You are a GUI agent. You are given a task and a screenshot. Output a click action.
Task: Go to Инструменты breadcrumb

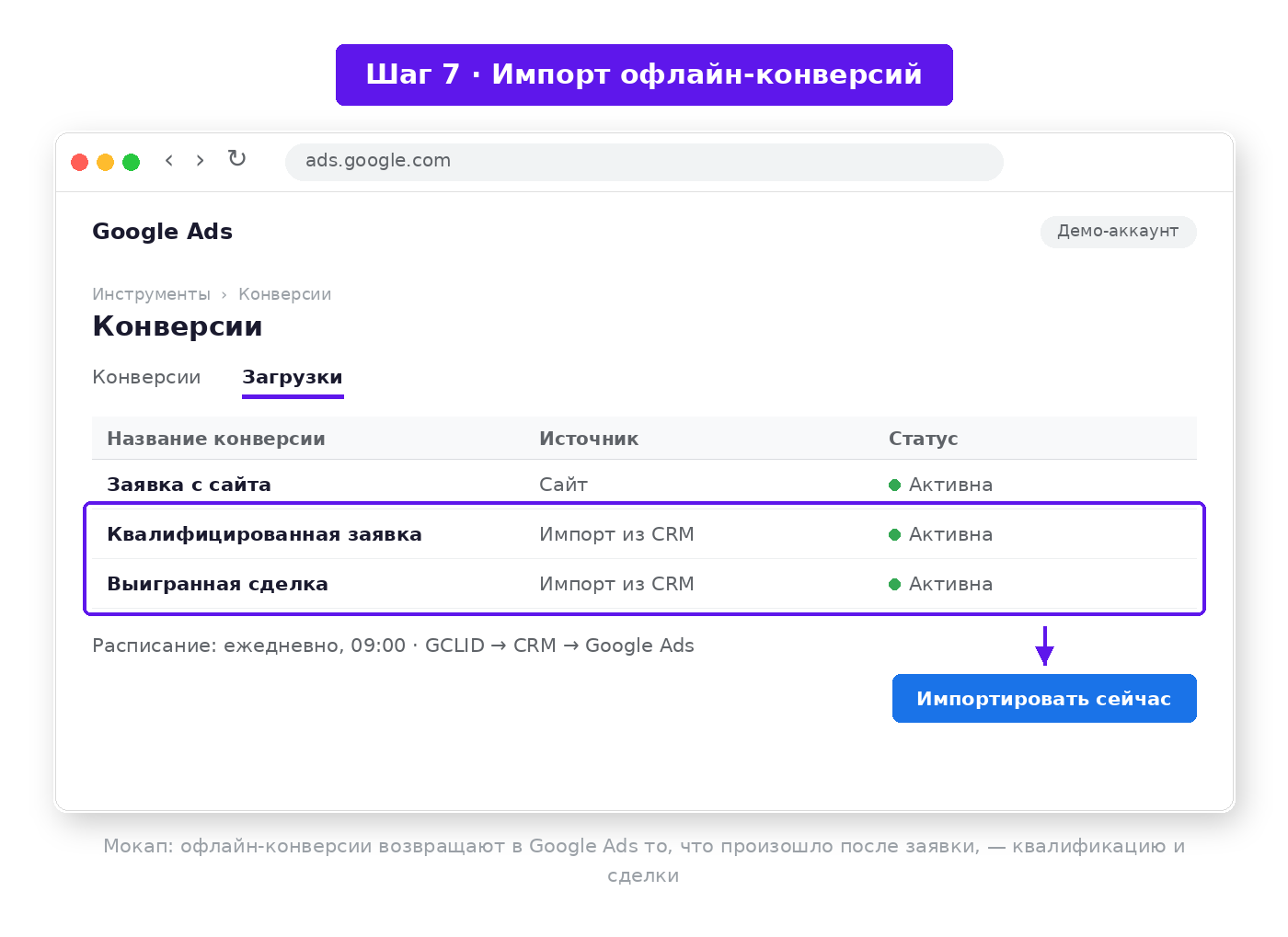pos(151,294)
